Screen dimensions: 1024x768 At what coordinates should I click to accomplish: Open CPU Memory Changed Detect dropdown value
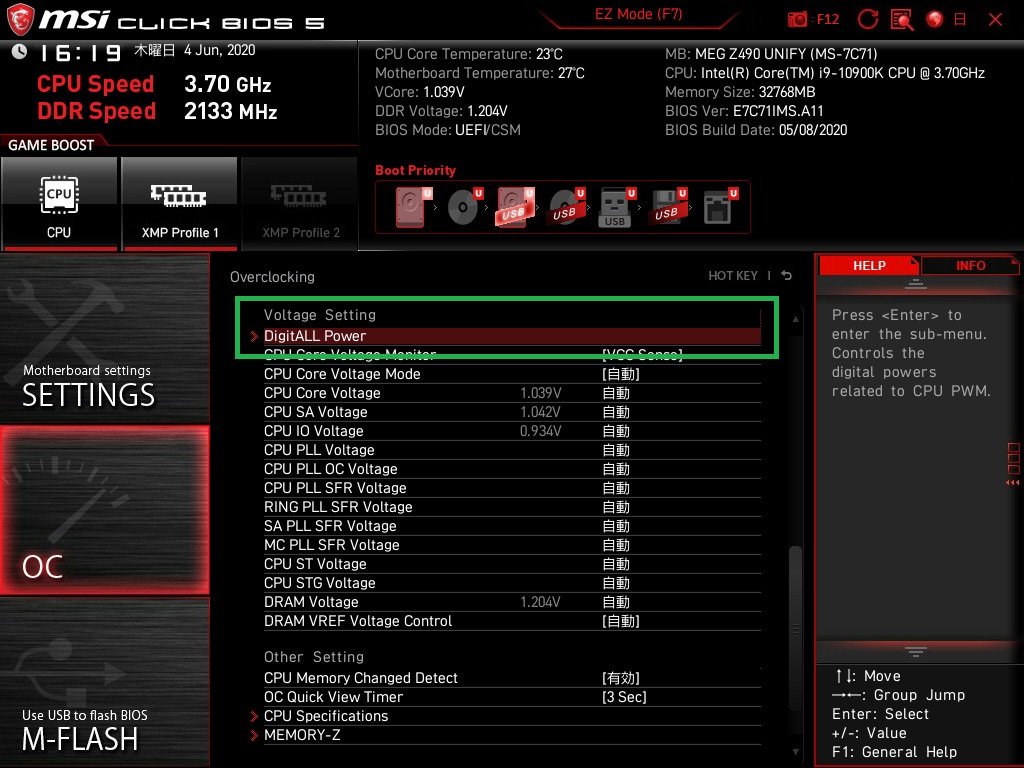click(x=620, y=678)
